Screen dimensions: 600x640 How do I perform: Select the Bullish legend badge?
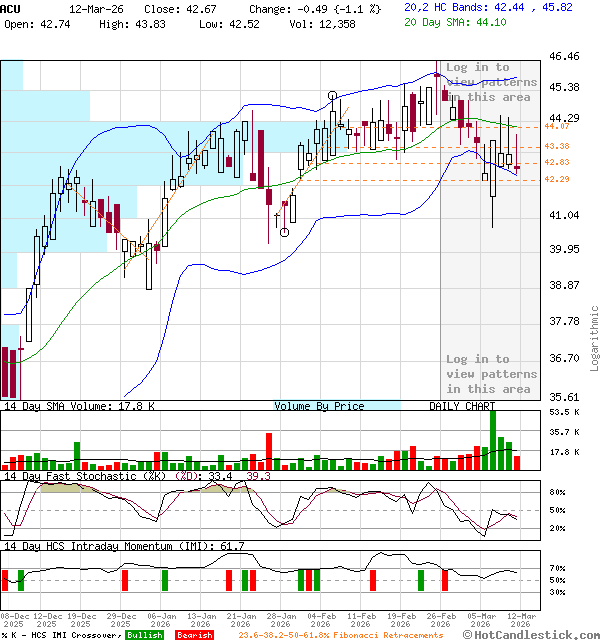[144, 635]
